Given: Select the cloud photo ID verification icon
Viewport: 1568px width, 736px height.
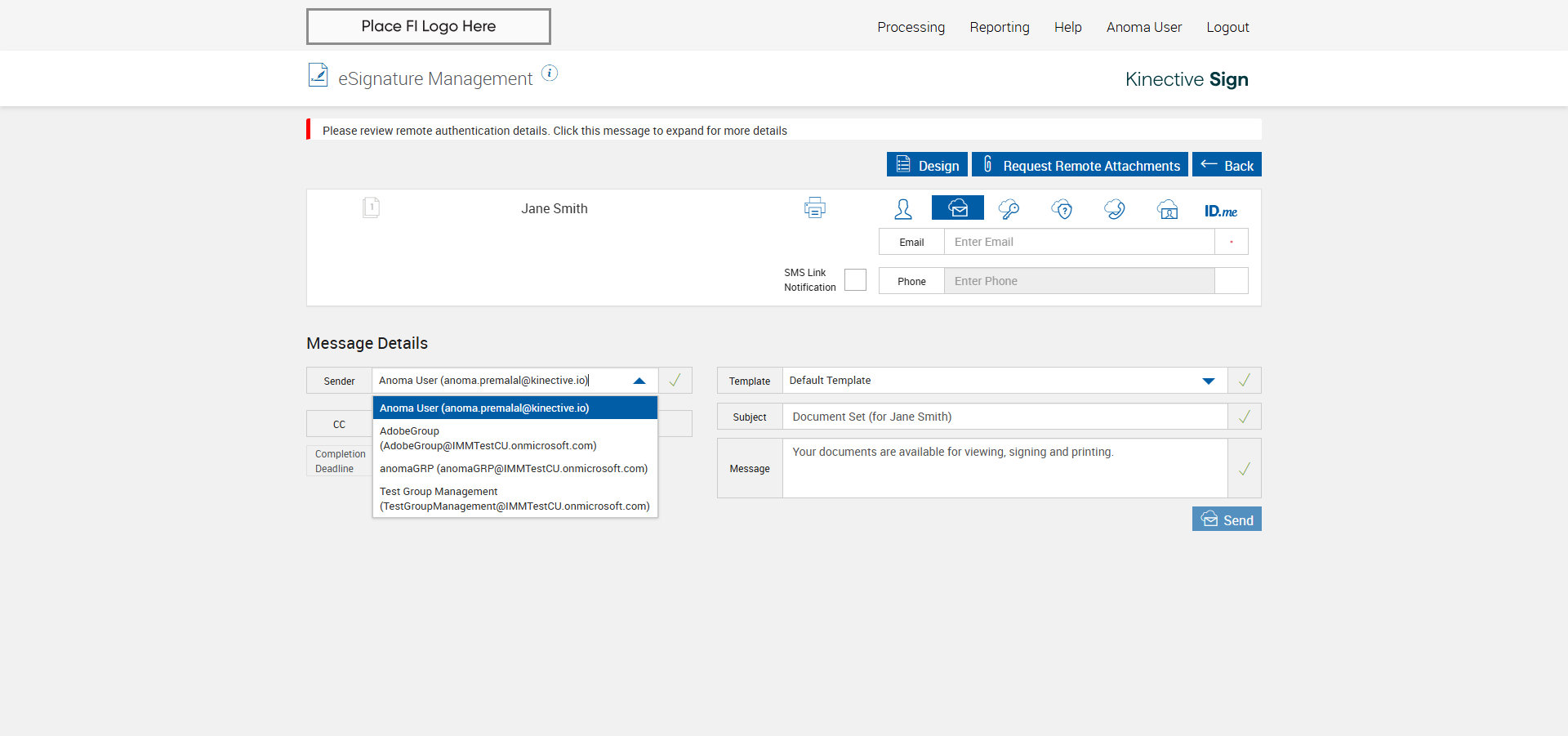Looking at the screenshot, I should click(x=1168, y=209).
